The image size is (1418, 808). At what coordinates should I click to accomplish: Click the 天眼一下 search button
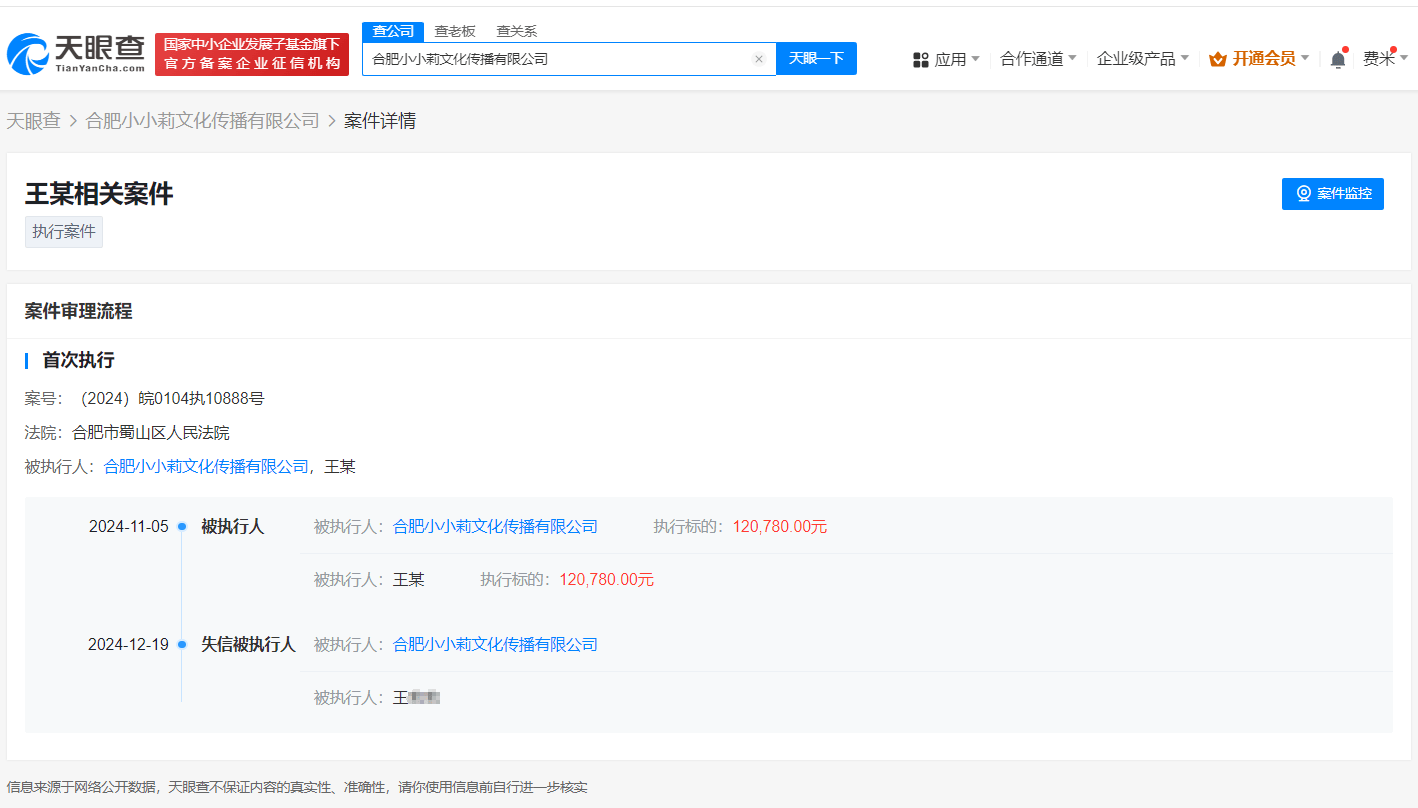tap(816, 59)
